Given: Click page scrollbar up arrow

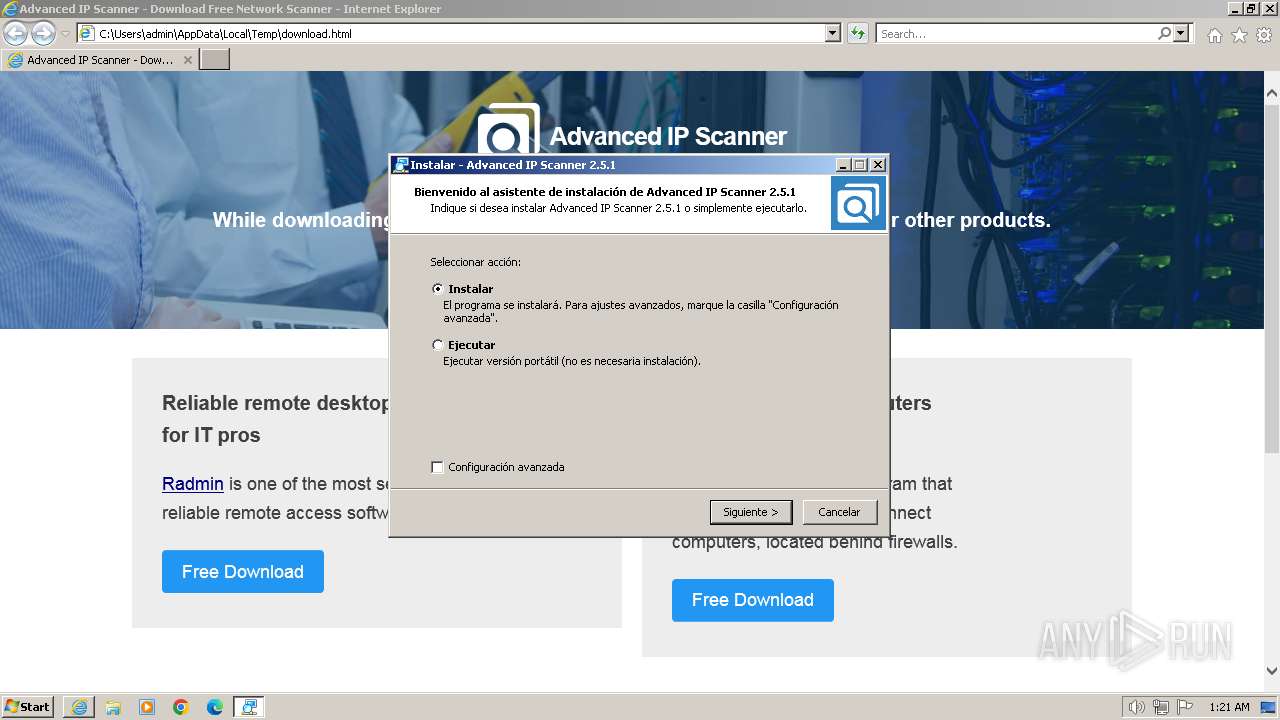Looking at the screenshot, I should click(x=1272, y=93).
